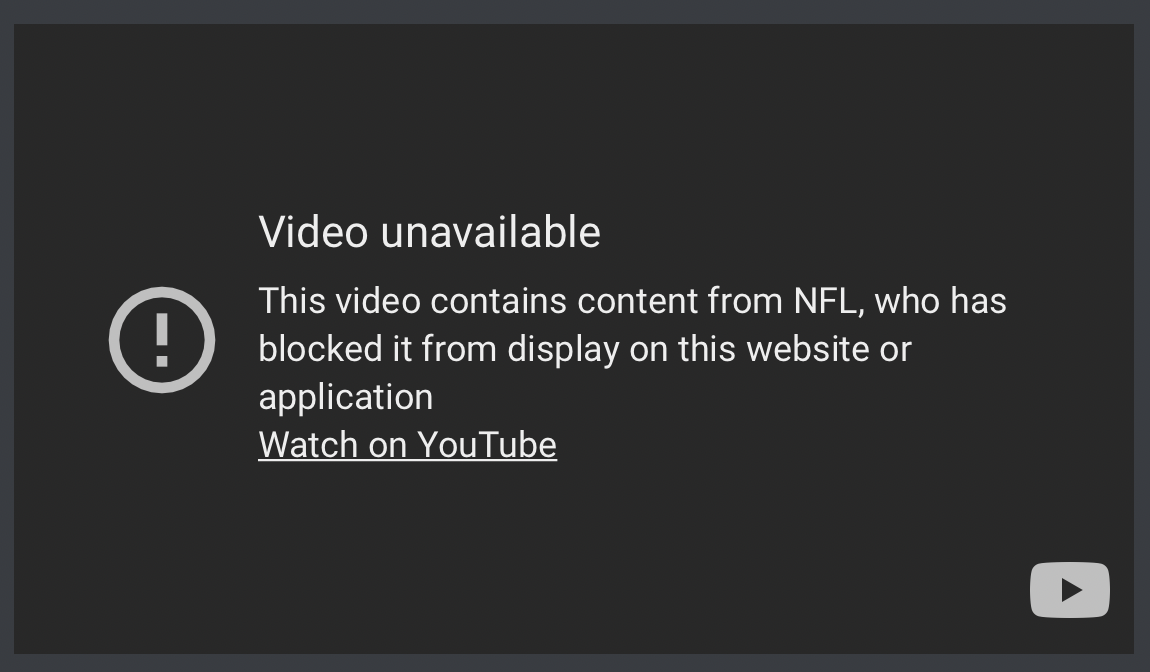Select the word application in the message

pyautogui.click(x=346, y=398)
